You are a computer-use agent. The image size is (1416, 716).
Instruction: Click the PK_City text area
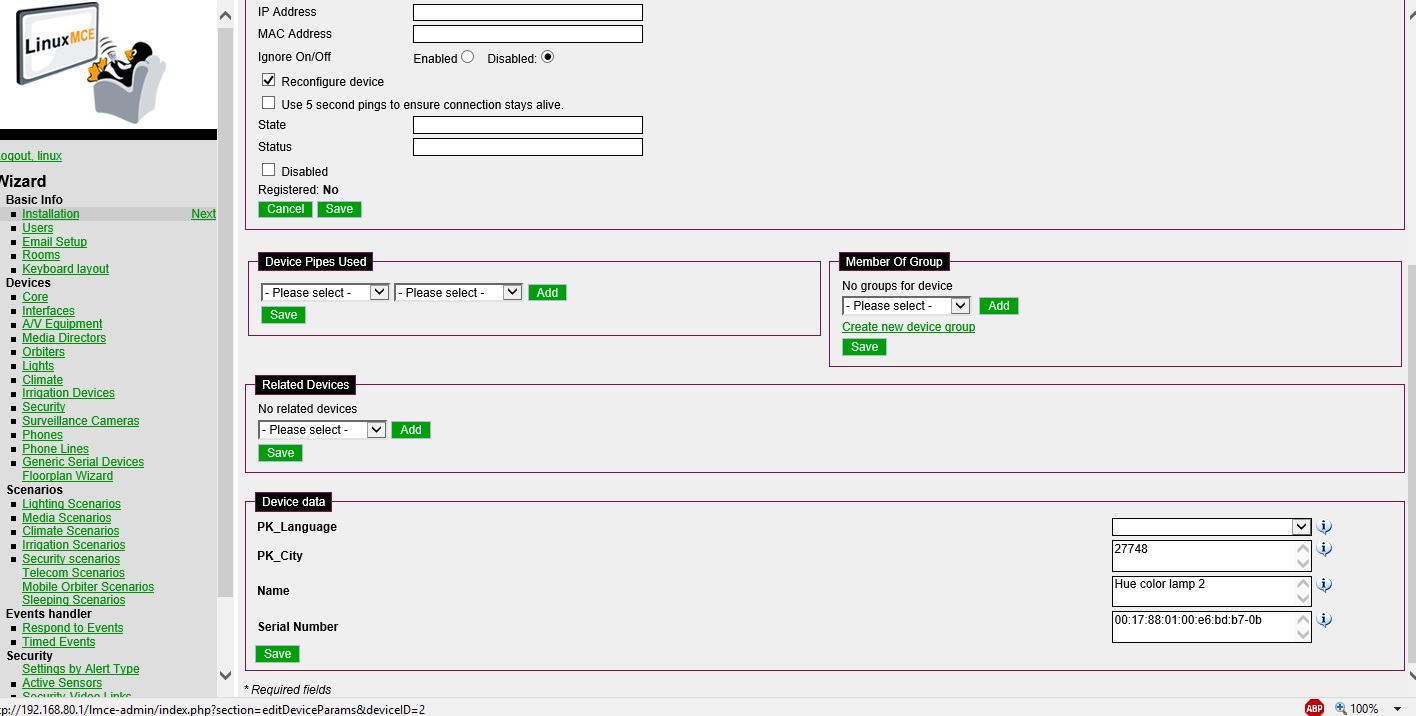coord(1211,556)
